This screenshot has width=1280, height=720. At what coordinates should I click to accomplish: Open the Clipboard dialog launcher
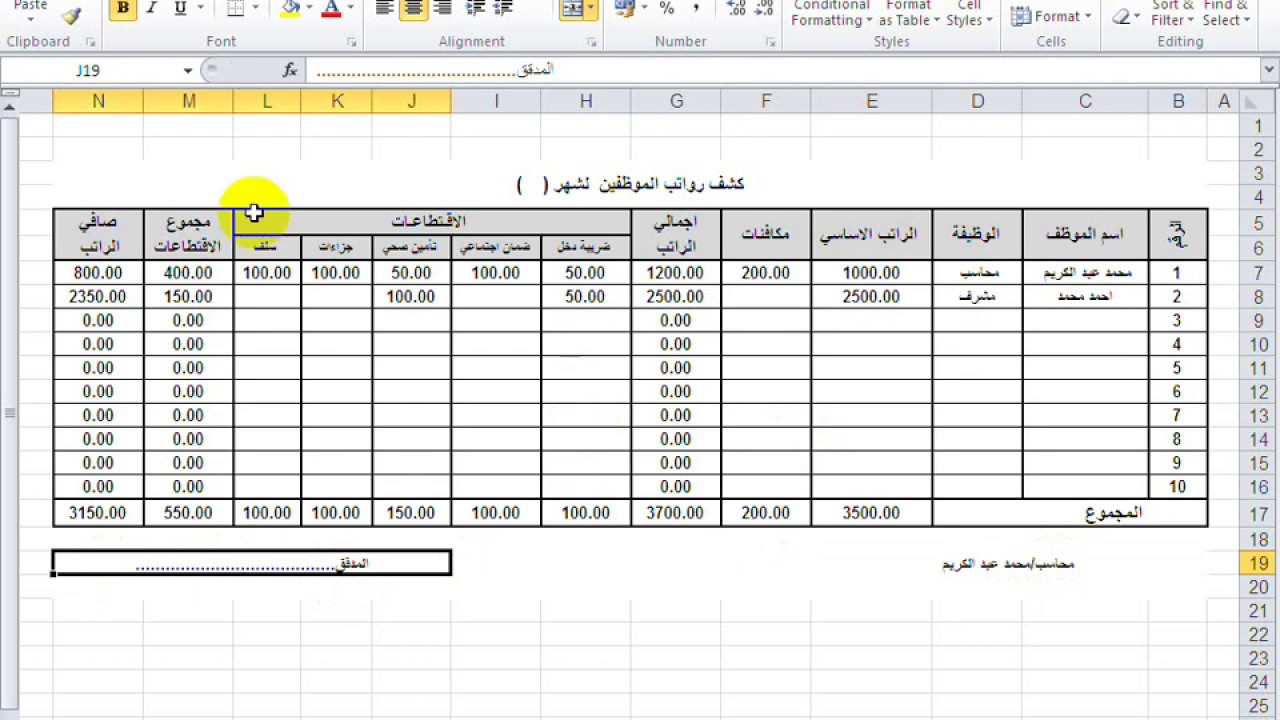point(91,43)
